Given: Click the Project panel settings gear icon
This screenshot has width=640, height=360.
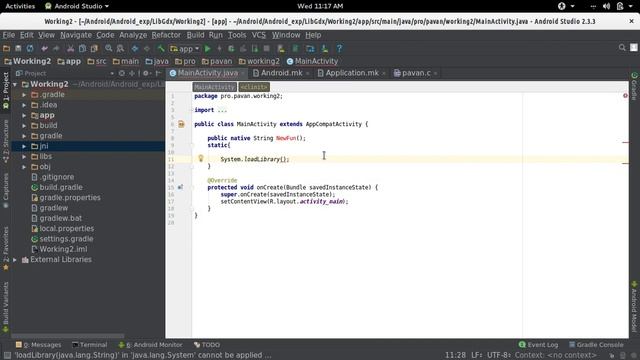Looking at the screenshot, I should (x=146, y=73).
